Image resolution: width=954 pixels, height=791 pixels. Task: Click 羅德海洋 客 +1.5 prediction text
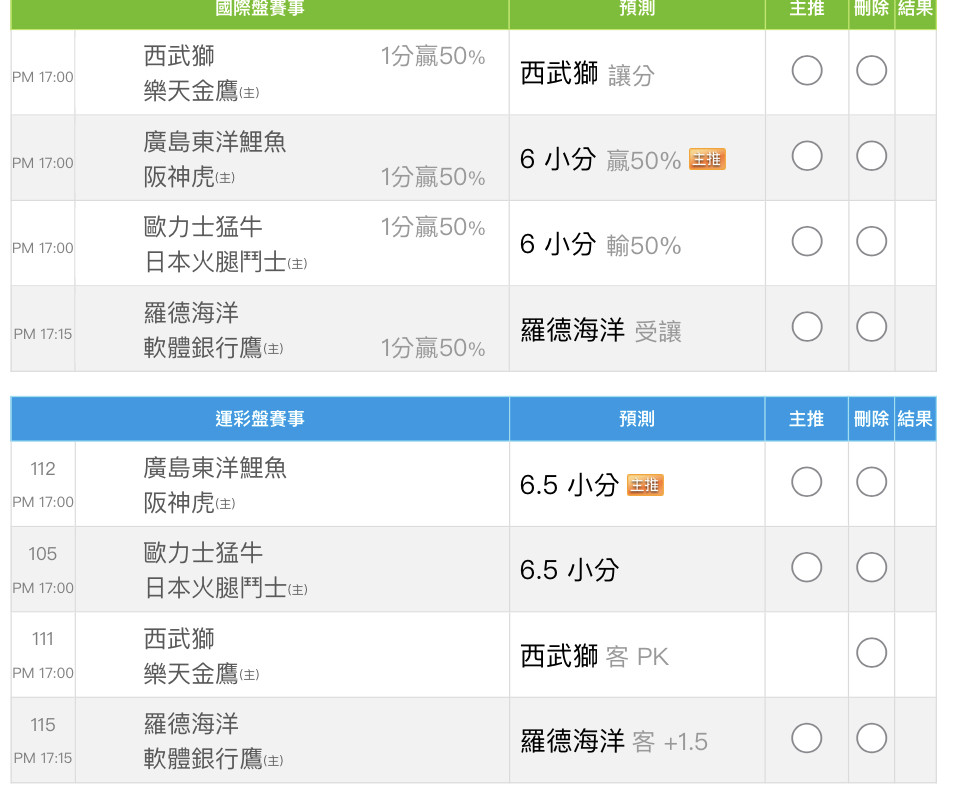(613, 741)
